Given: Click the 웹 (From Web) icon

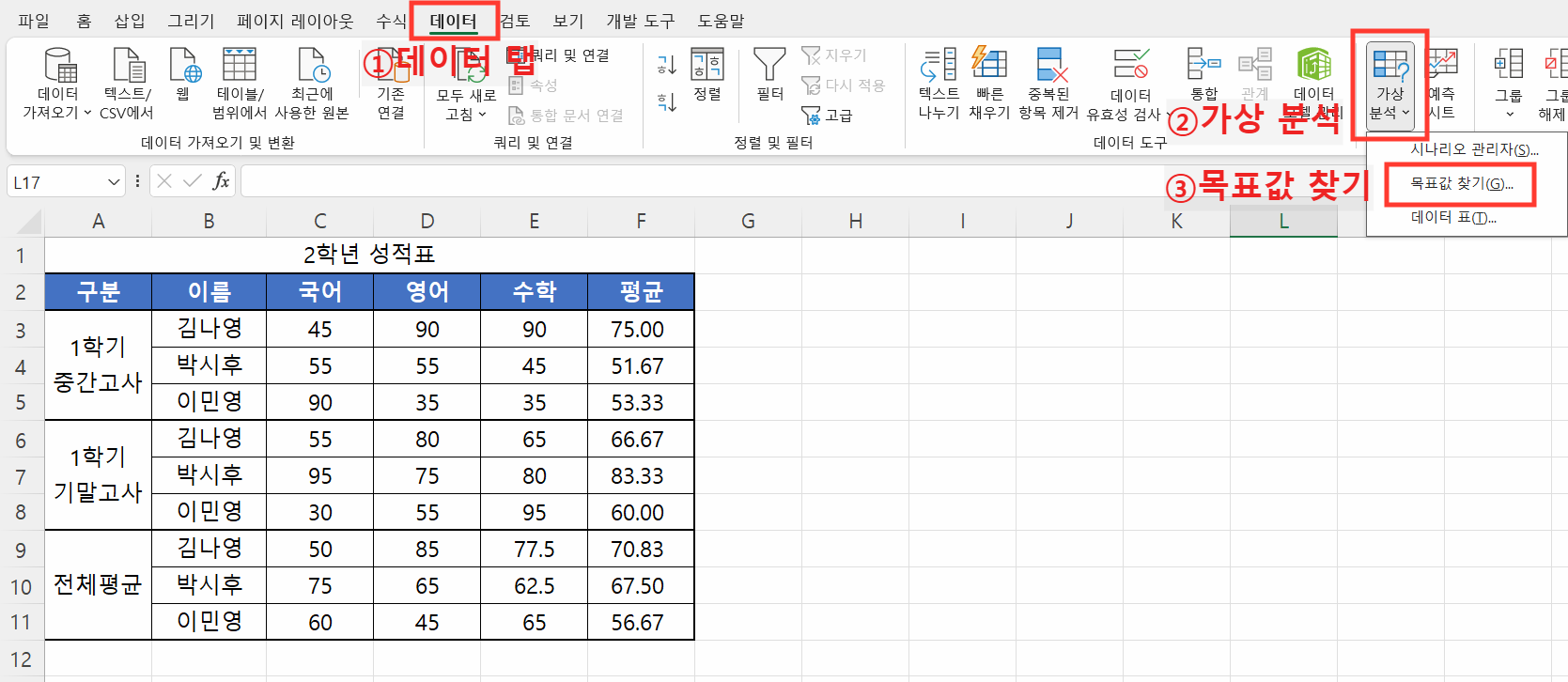Looking at the screenshot, I should click(x=184, y=65).
